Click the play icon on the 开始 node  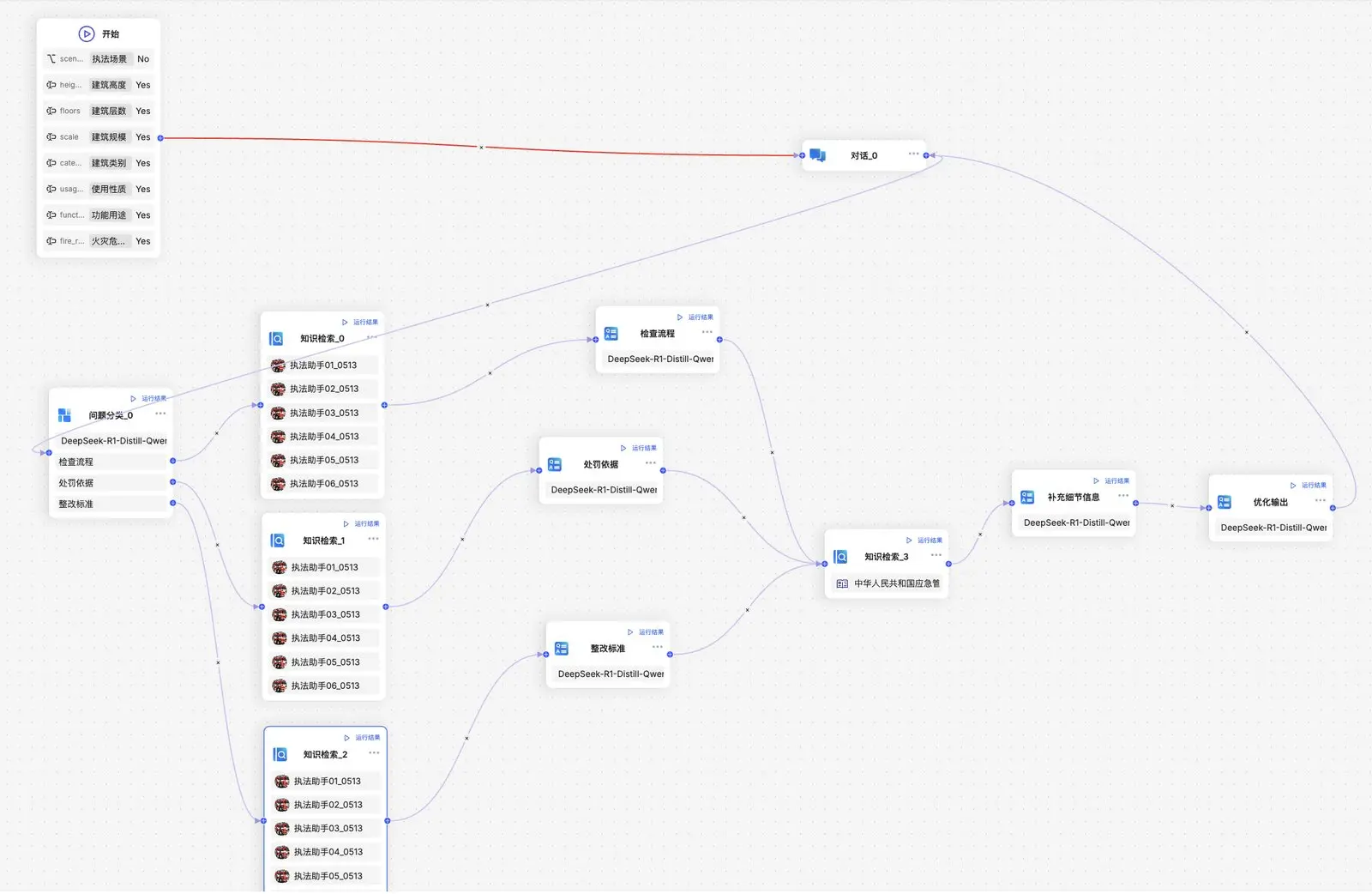87,34
